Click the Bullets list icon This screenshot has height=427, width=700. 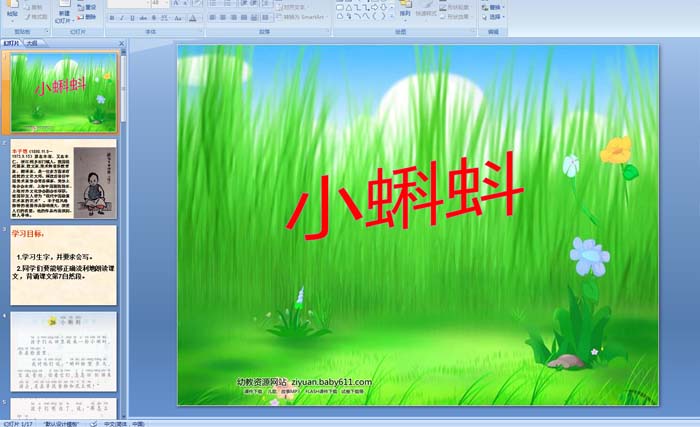(x=213, y=3)
